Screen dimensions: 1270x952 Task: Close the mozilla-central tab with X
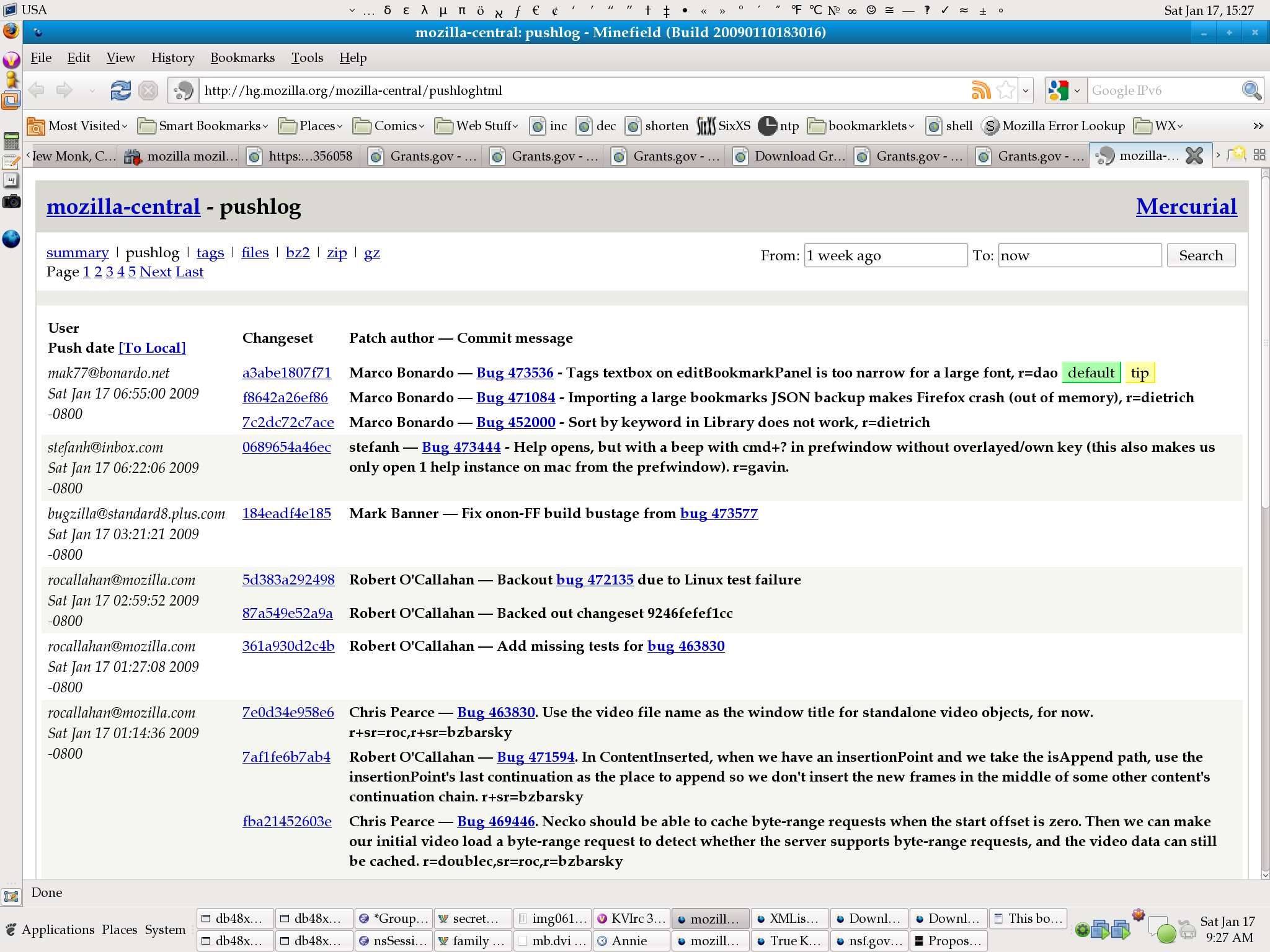pos(1194,156)
